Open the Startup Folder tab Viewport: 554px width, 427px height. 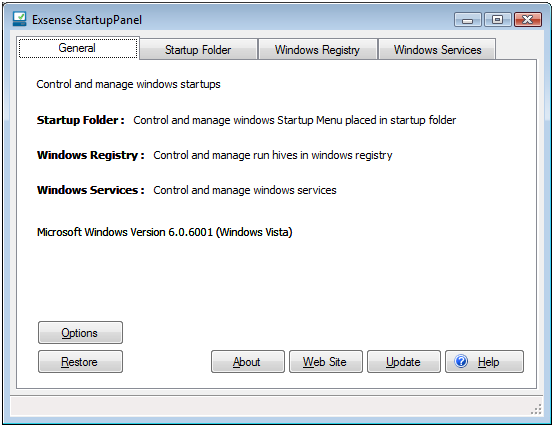pos(198,50)
